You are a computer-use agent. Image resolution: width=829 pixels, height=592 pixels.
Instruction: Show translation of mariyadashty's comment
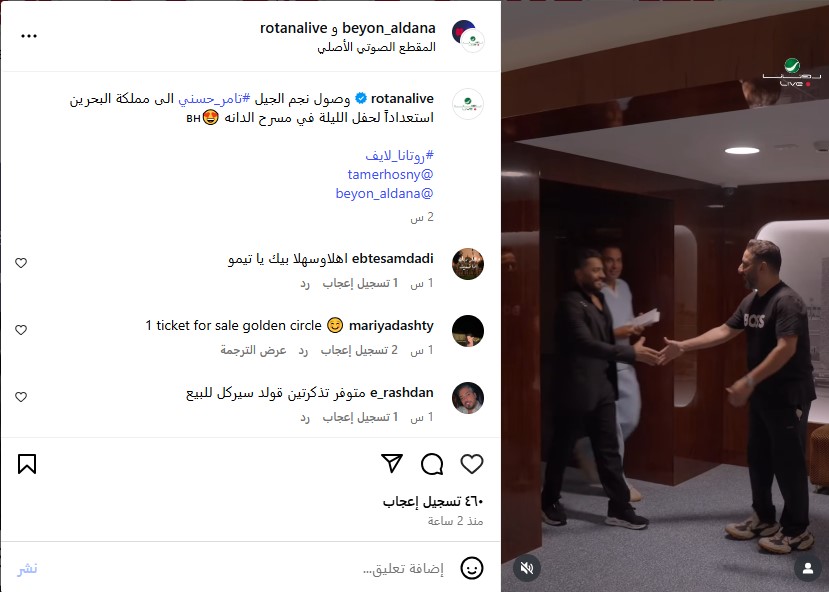(253, 350)
